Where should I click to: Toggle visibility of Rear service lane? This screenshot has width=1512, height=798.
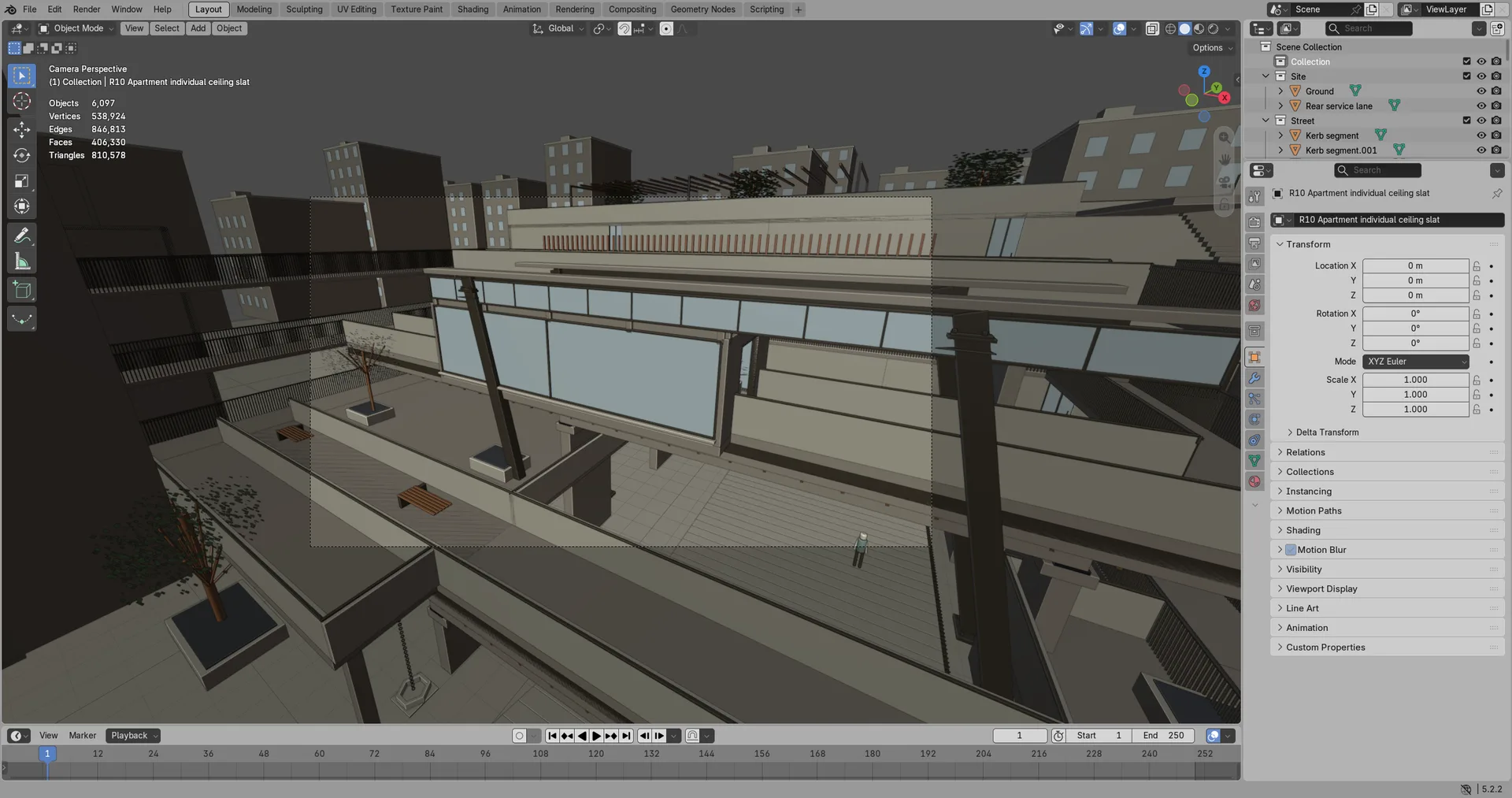coord(1481,106)
